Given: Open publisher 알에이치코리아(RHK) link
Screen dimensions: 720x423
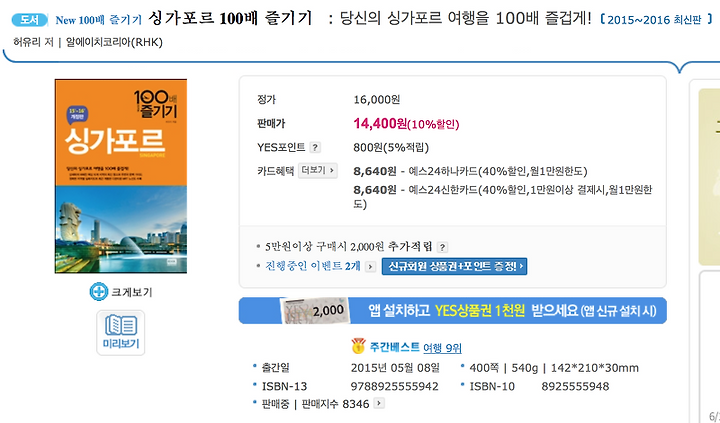Looking at the screenshot, I should click(x=114, y=42).
